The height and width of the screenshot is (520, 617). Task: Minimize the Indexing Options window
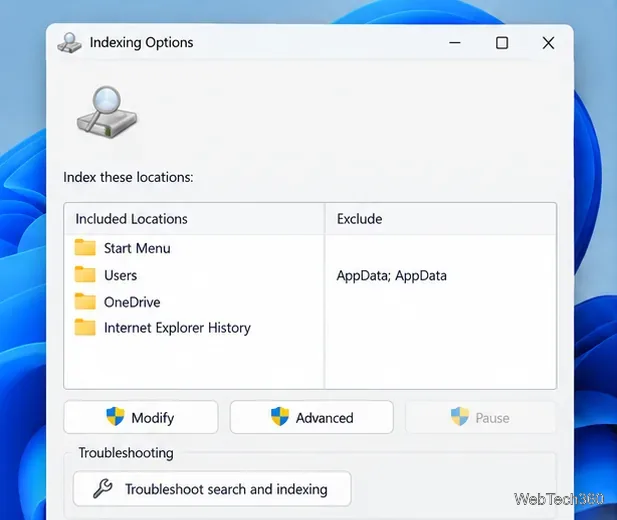pos(455,43)
